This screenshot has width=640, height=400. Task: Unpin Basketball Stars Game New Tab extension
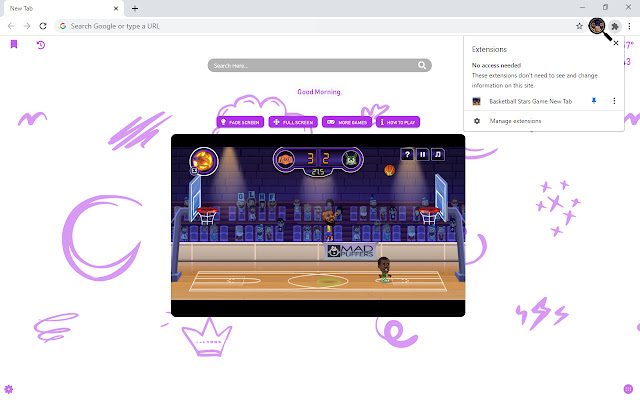(x=594, y=101)
